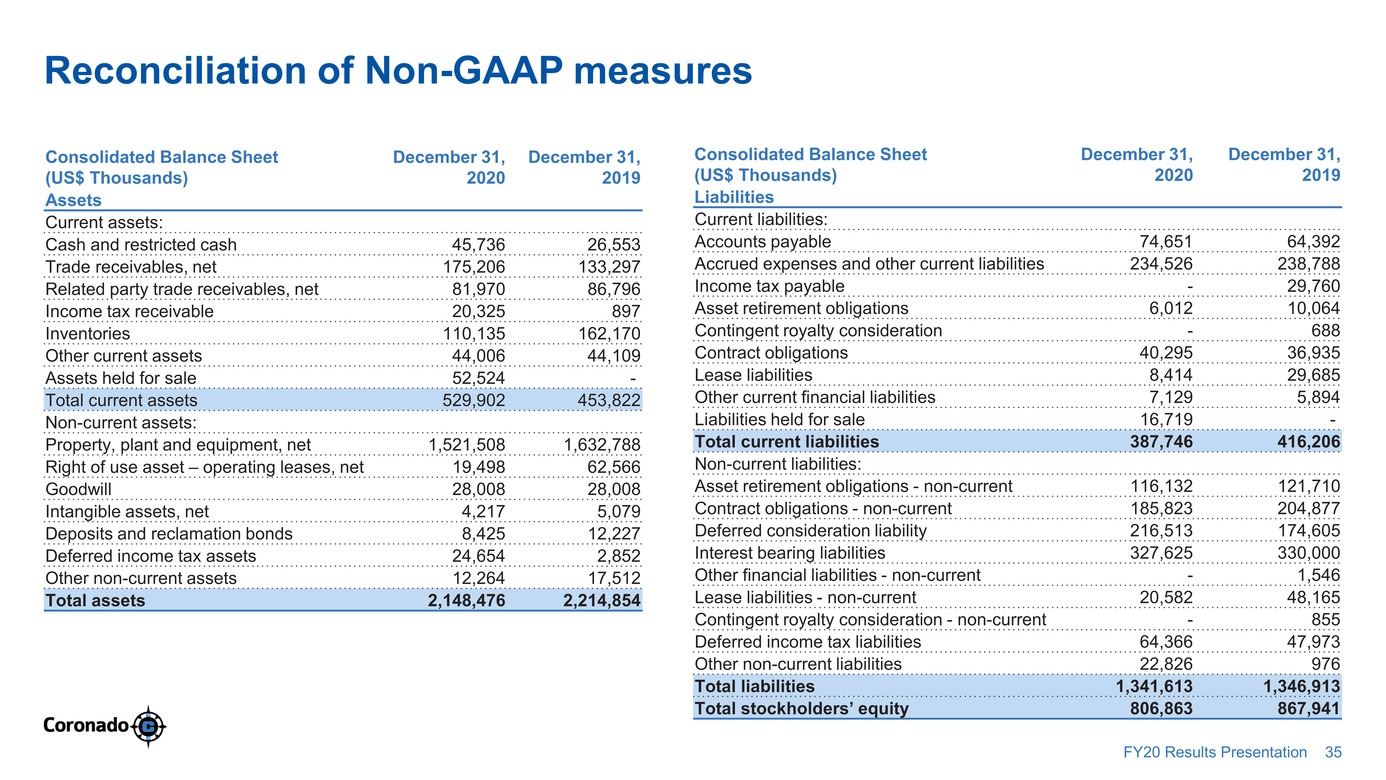Click the 'Assets' section heading
This screenshot has height=780, width=1386.
click(74, 200)
